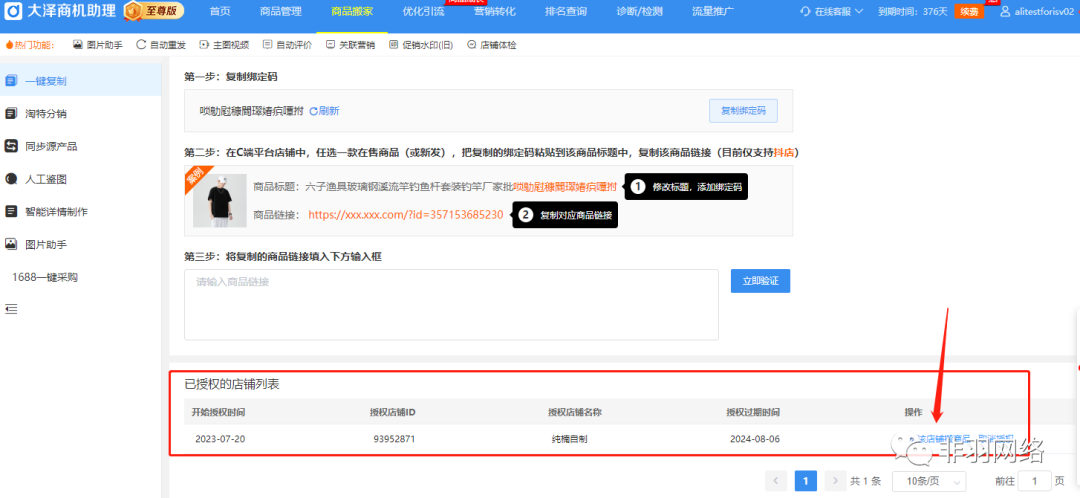
Task: Expand the 在线客服 dropdown
Action: [837, 11]
